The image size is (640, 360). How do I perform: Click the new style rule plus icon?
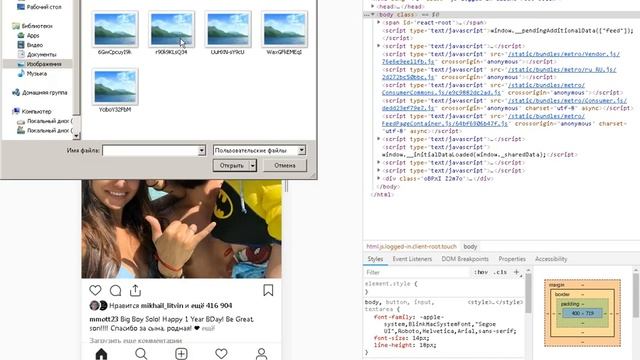[x=516, y=272]
